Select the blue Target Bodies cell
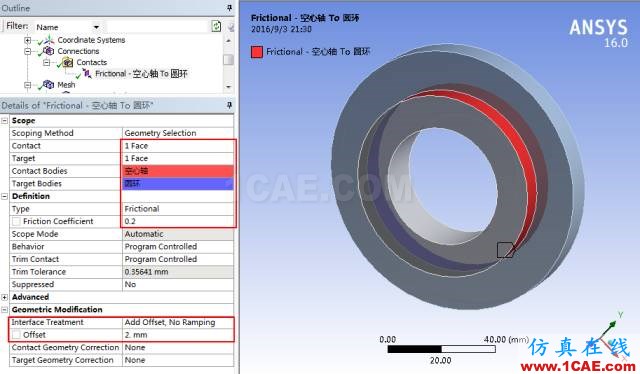Viewport: 640px width, 374px height. 178,184
